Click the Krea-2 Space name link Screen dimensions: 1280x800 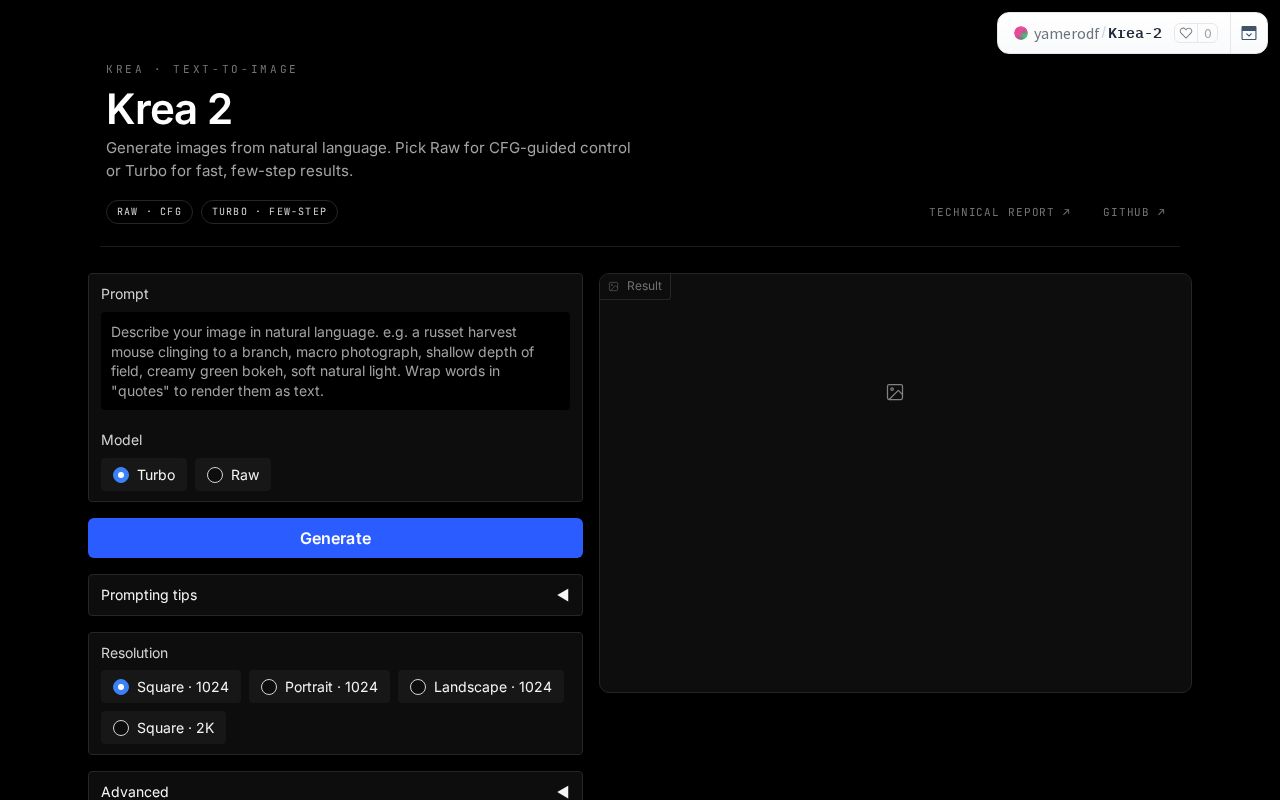pyautogui.click(x=1135, y=34)
